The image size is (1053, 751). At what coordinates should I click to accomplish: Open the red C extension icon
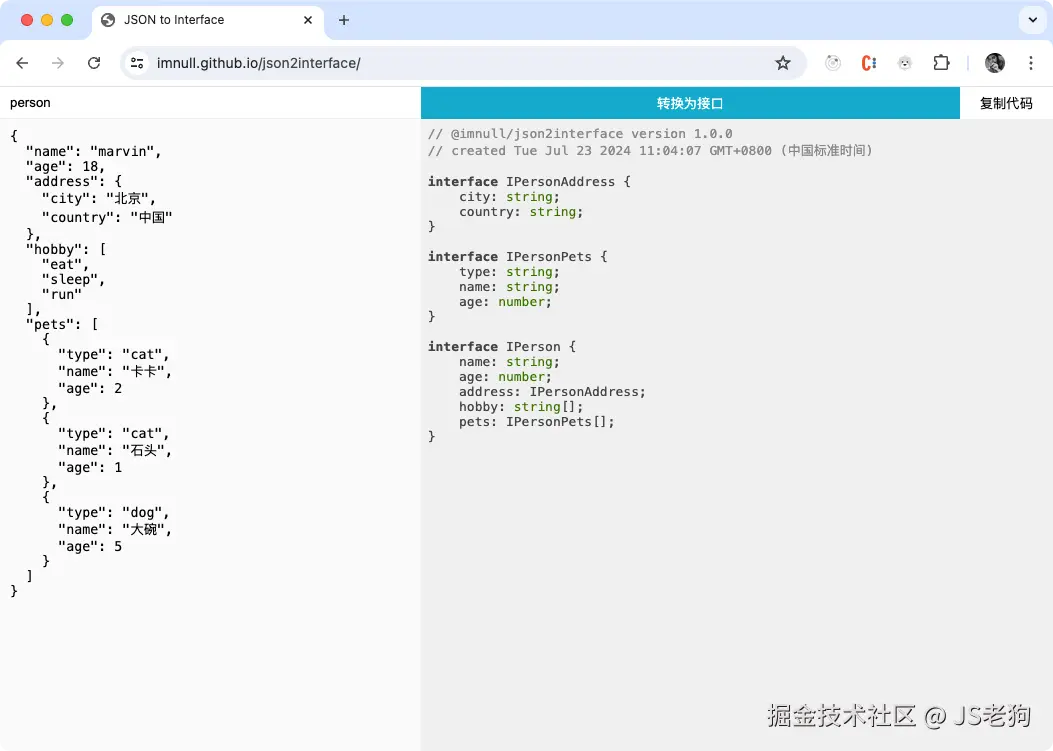pyautogui.click(x=868, y=63)
